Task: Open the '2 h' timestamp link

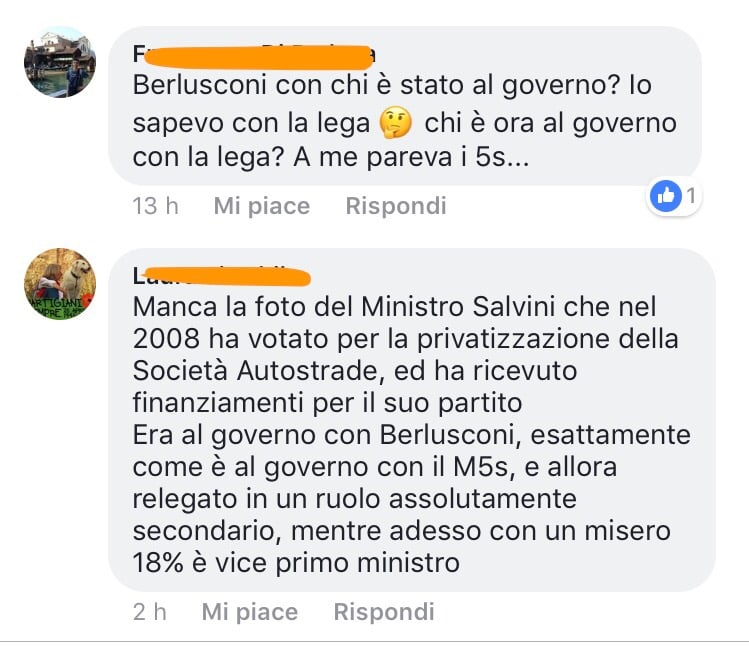Action: pyautogui.click(x=150, y=612)
